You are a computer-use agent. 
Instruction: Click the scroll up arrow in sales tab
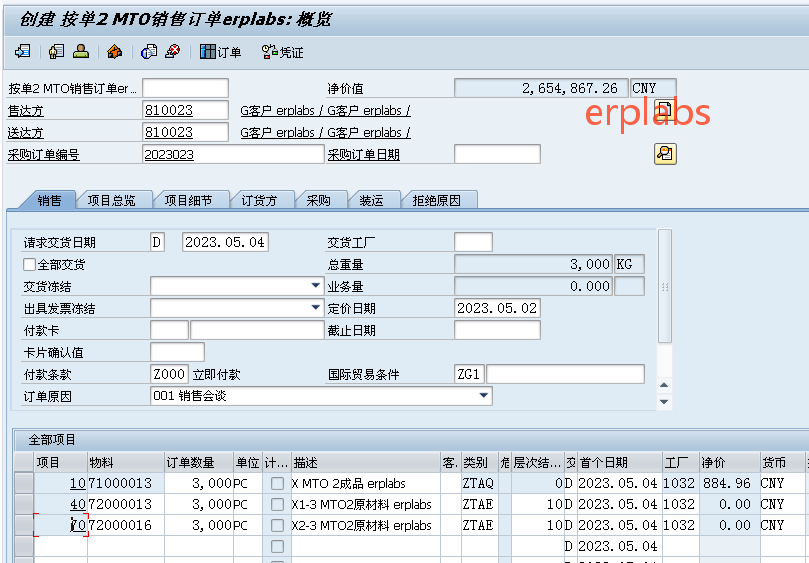click(665, 385)
